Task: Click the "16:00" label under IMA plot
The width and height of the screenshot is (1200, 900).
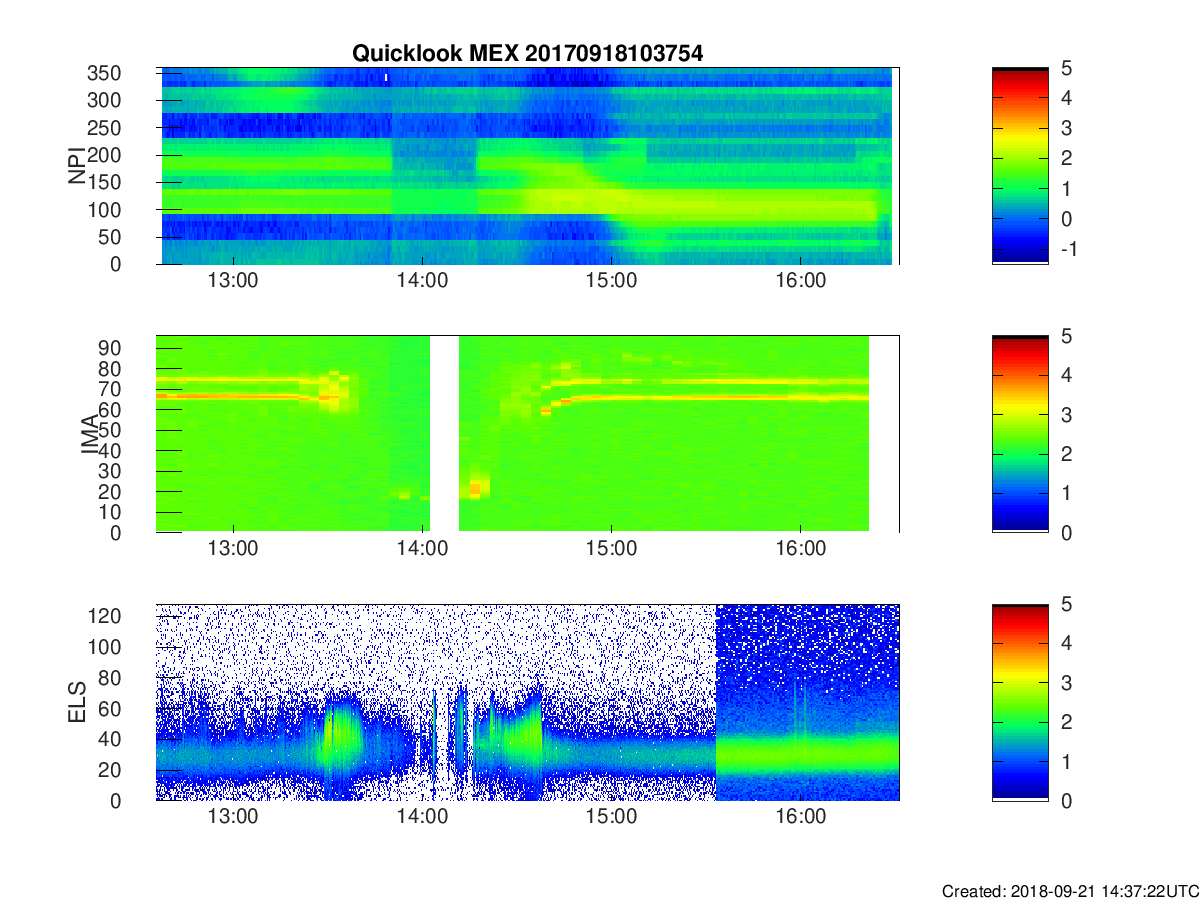Action: coord(801,550)
